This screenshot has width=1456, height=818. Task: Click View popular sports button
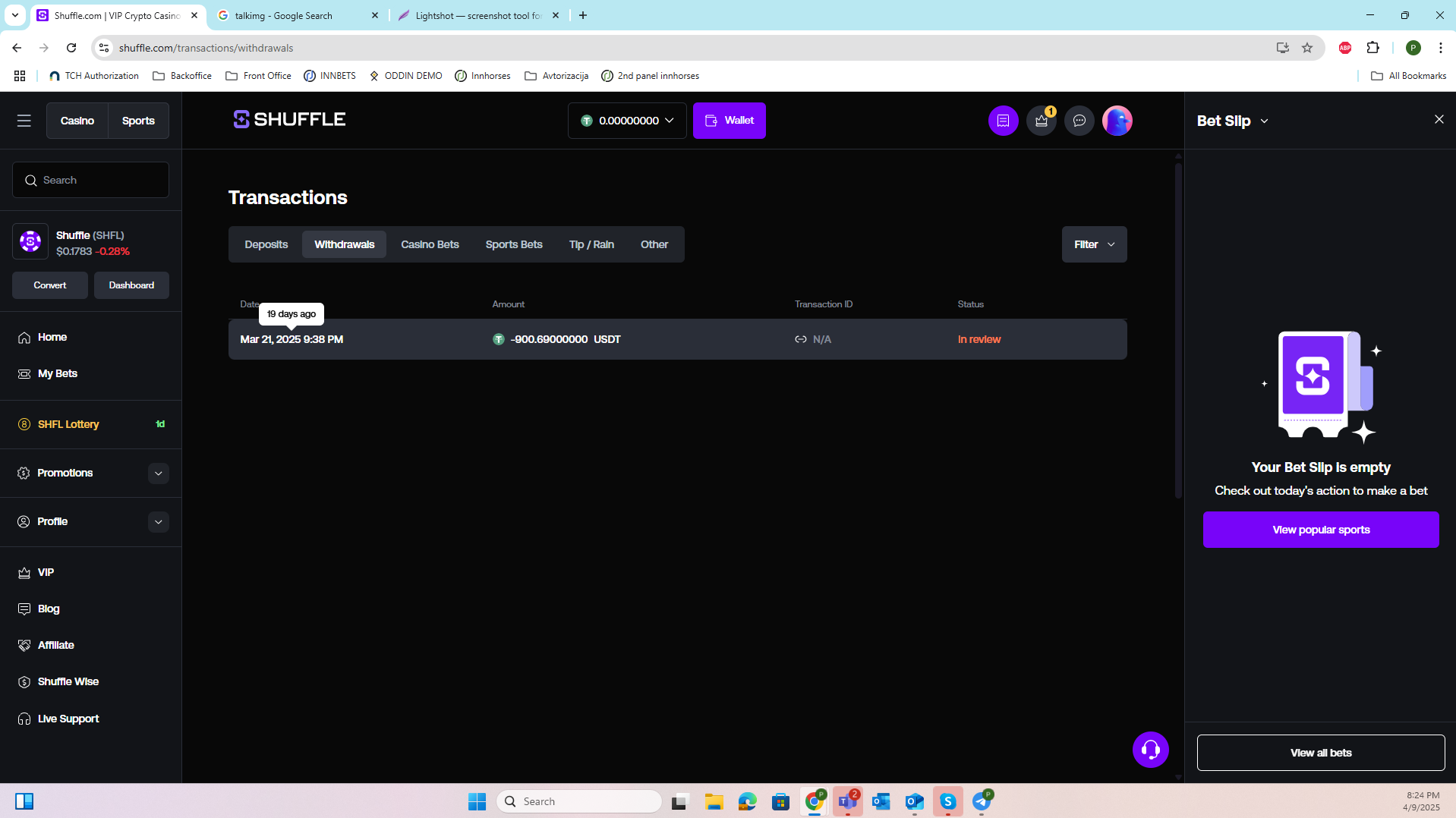pos(1321,530)
